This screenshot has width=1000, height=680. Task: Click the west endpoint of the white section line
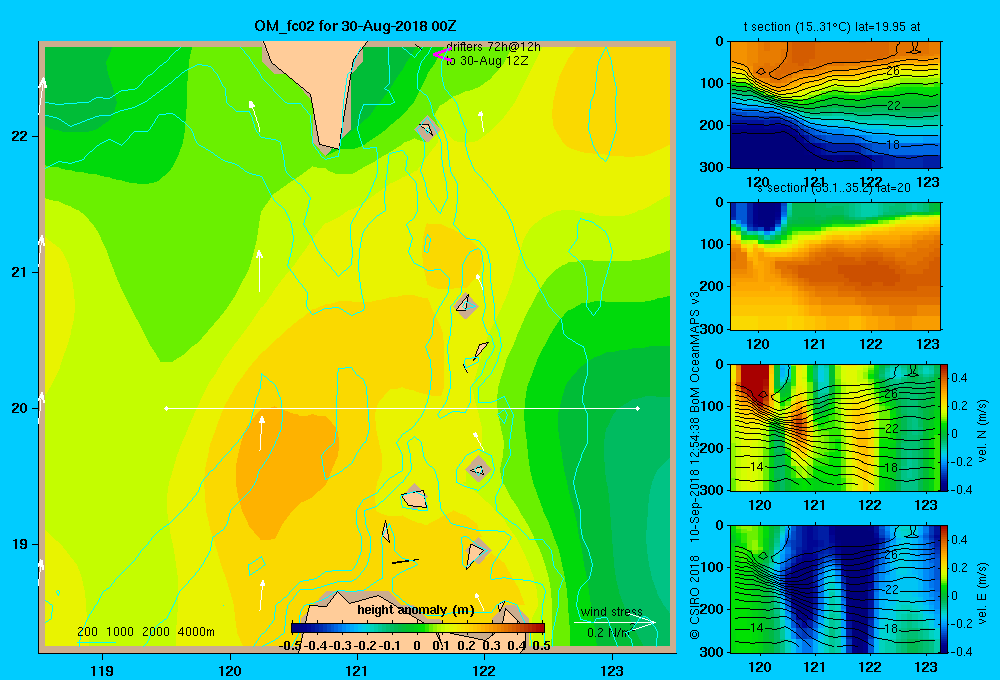pos(166,408)
